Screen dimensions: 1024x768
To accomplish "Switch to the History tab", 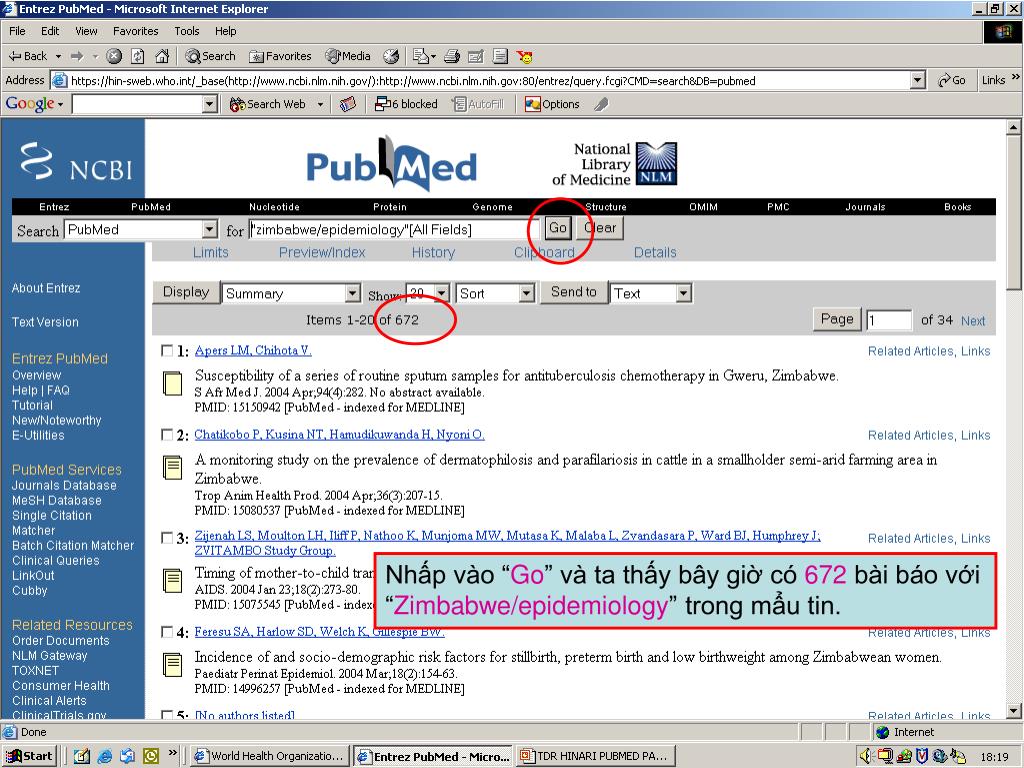I will point(433,253).
